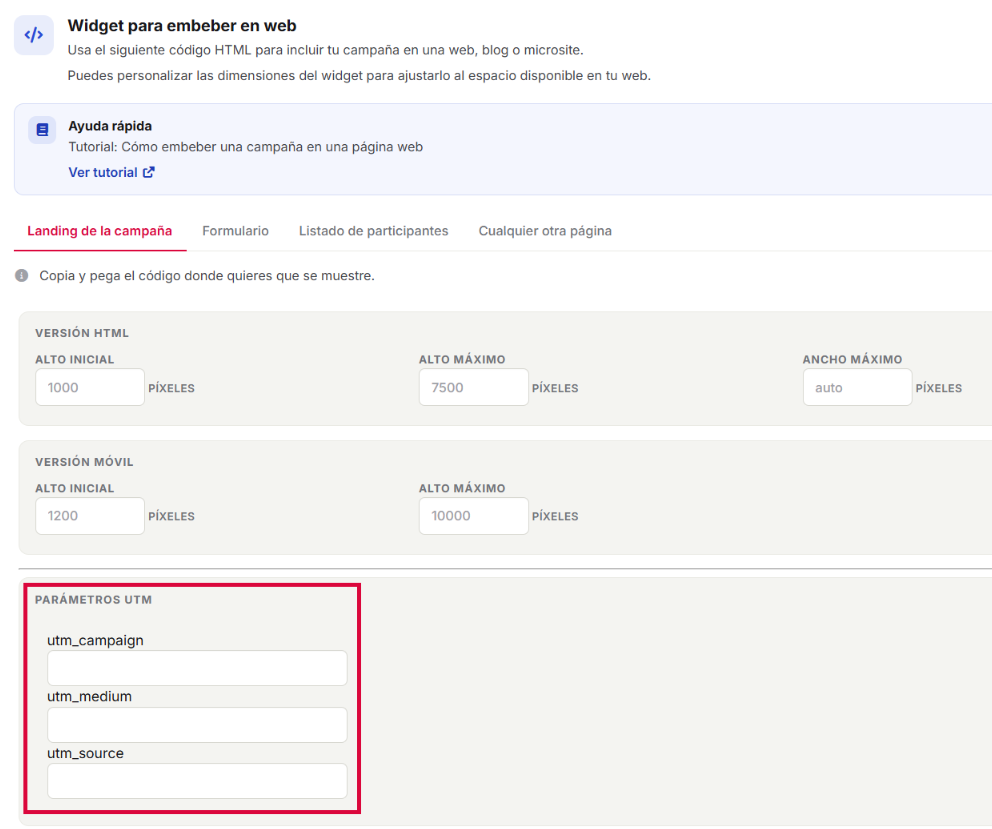Click the Tutorial: Cómo embeber una campaña text

pyautogui.click(x=245, y=147)
